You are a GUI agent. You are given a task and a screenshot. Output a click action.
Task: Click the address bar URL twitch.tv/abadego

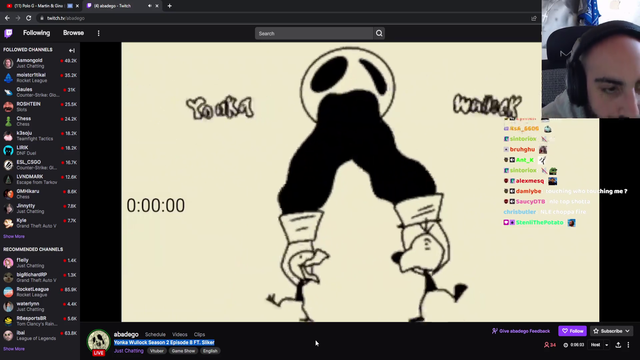tap(65, 18)
